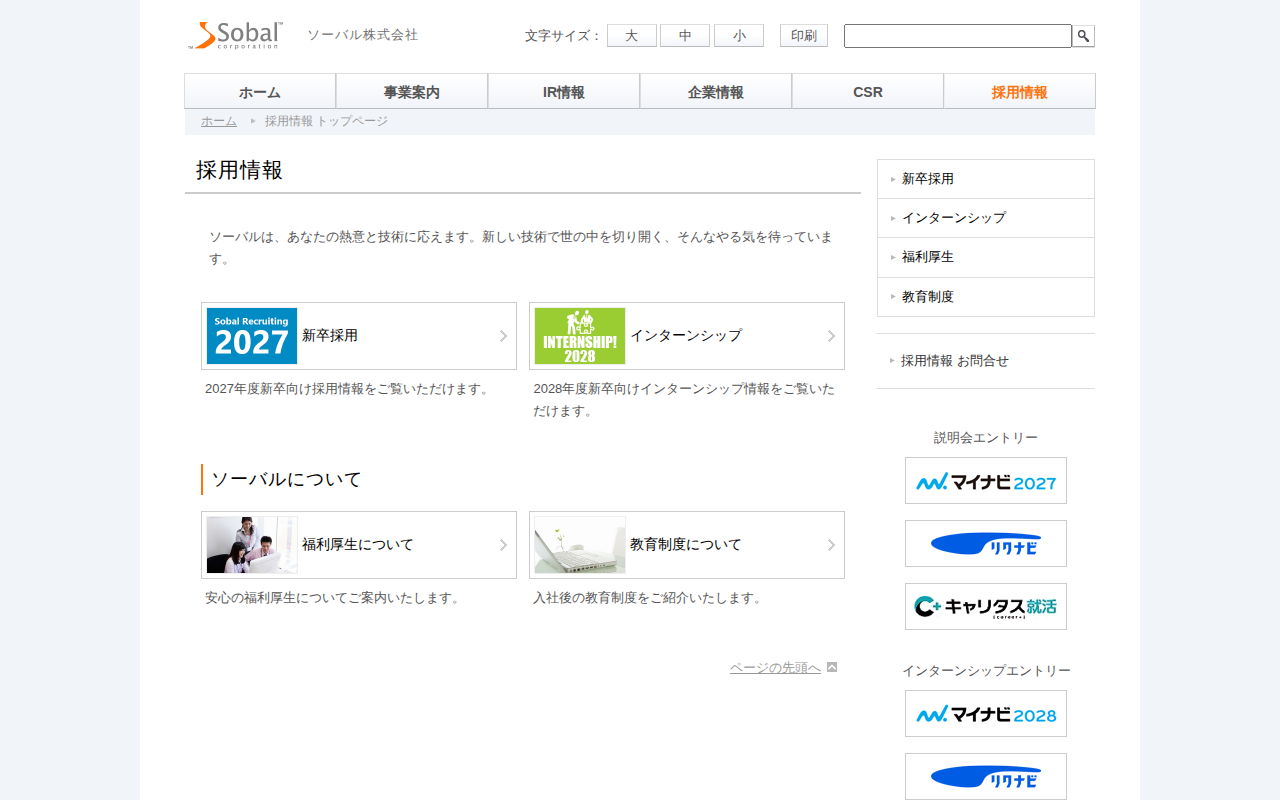Set text size to 小

tap(739, 36)
